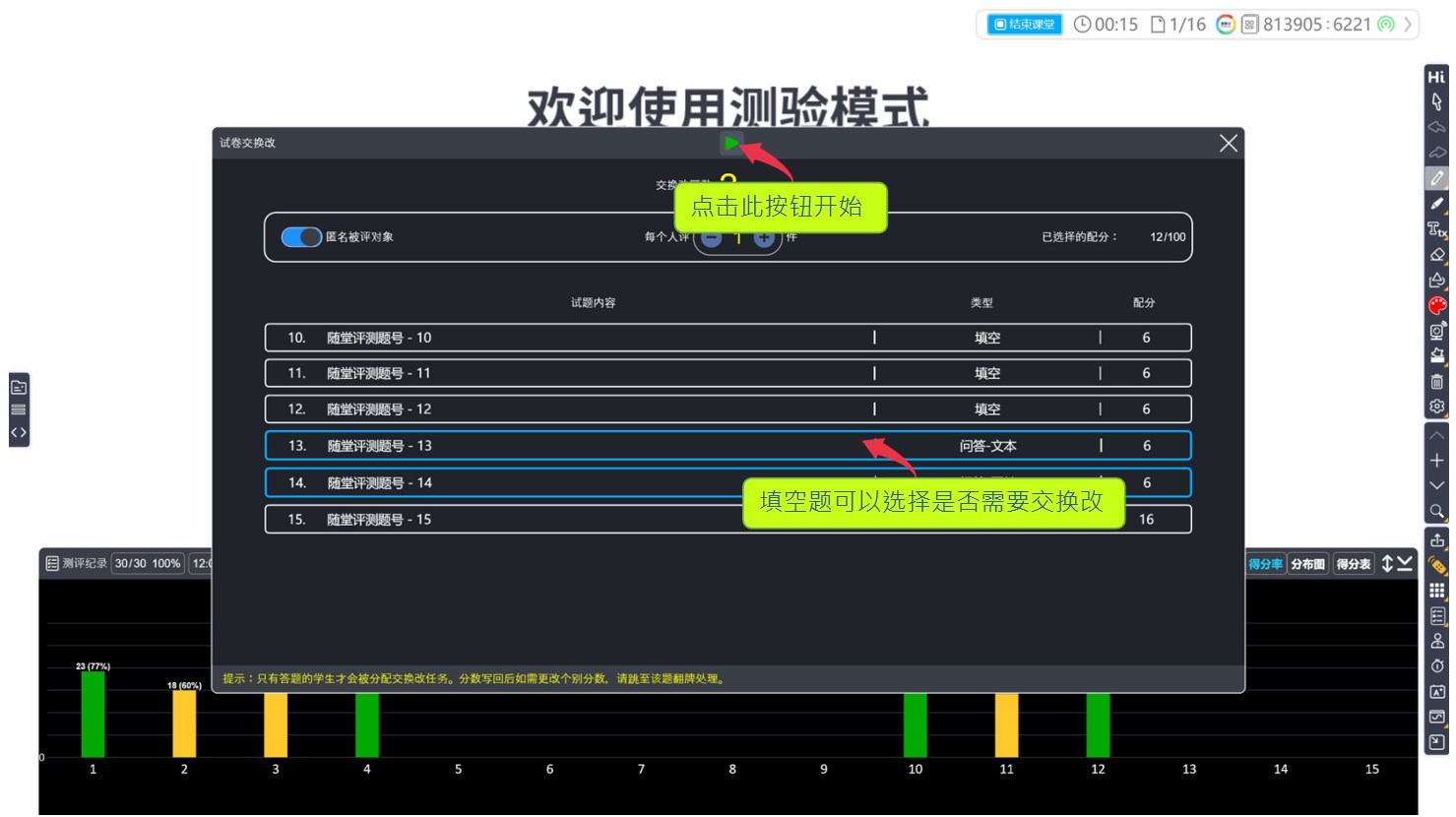Expand the top status bar chevron
Image resolution: width=1456 pixels, height=817 pixels.
(x=1409, y=25)
